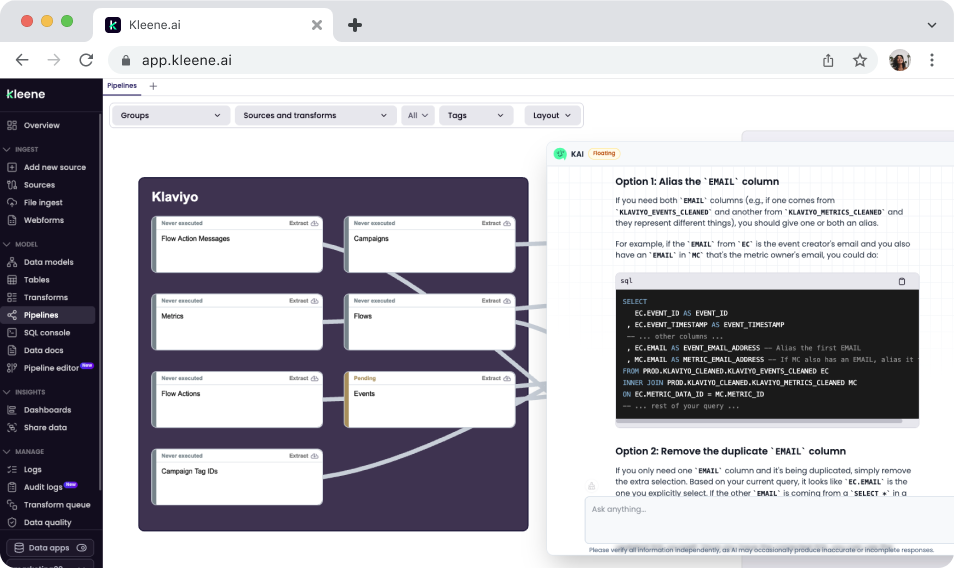Open Webforms page
954x568 pixels.
43,220
